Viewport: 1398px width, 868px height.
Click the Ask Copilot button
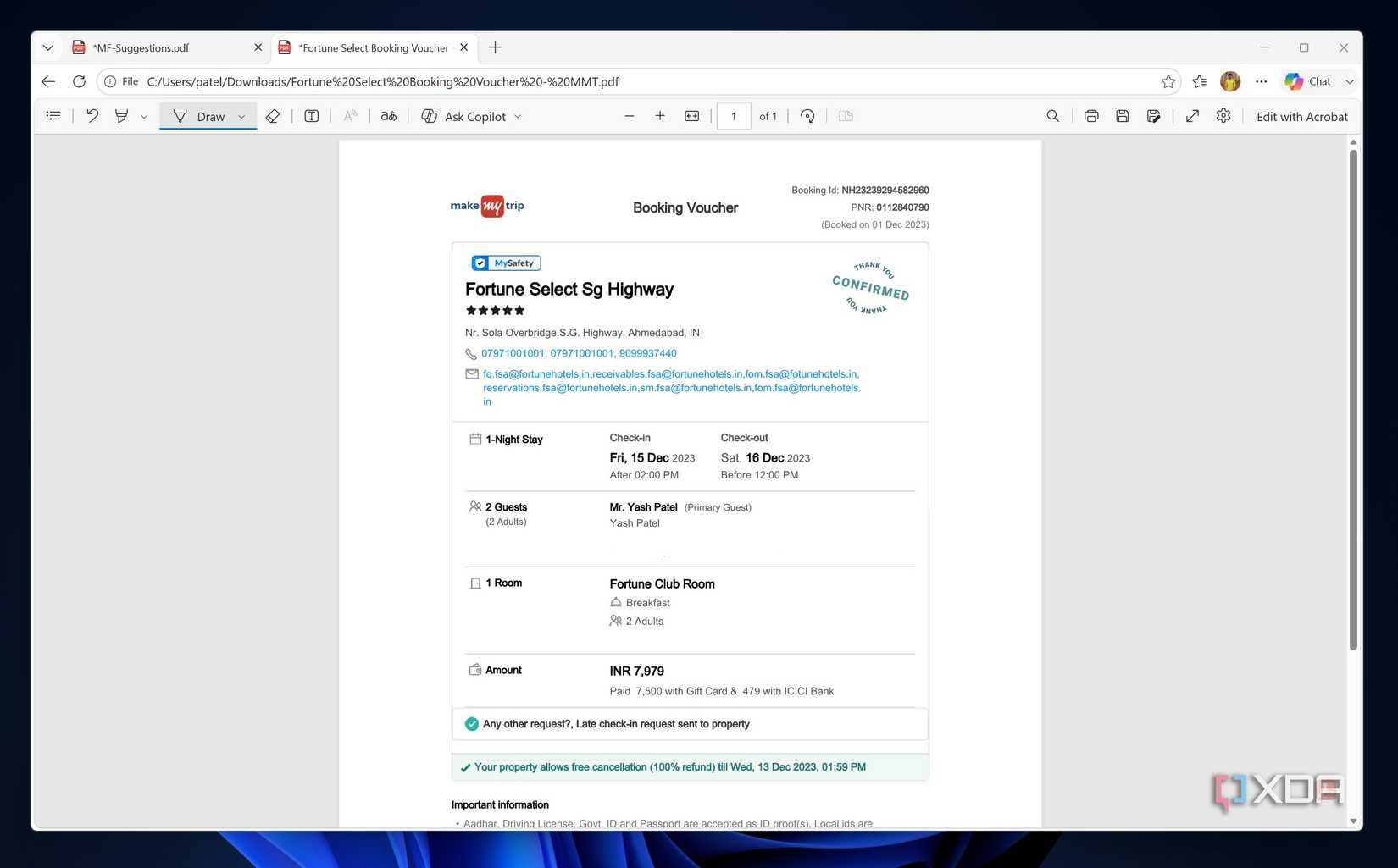coord(471,117)
